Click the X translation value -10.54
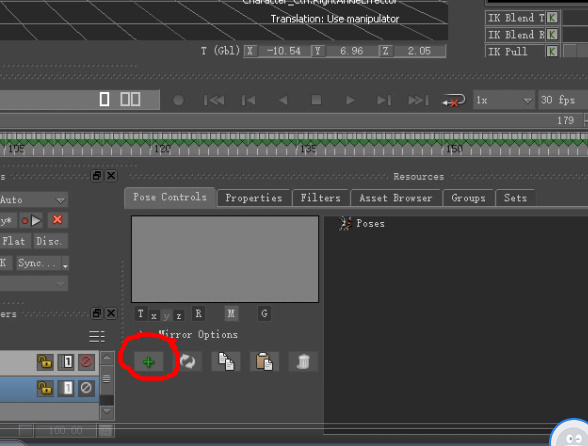 [284, 51]
